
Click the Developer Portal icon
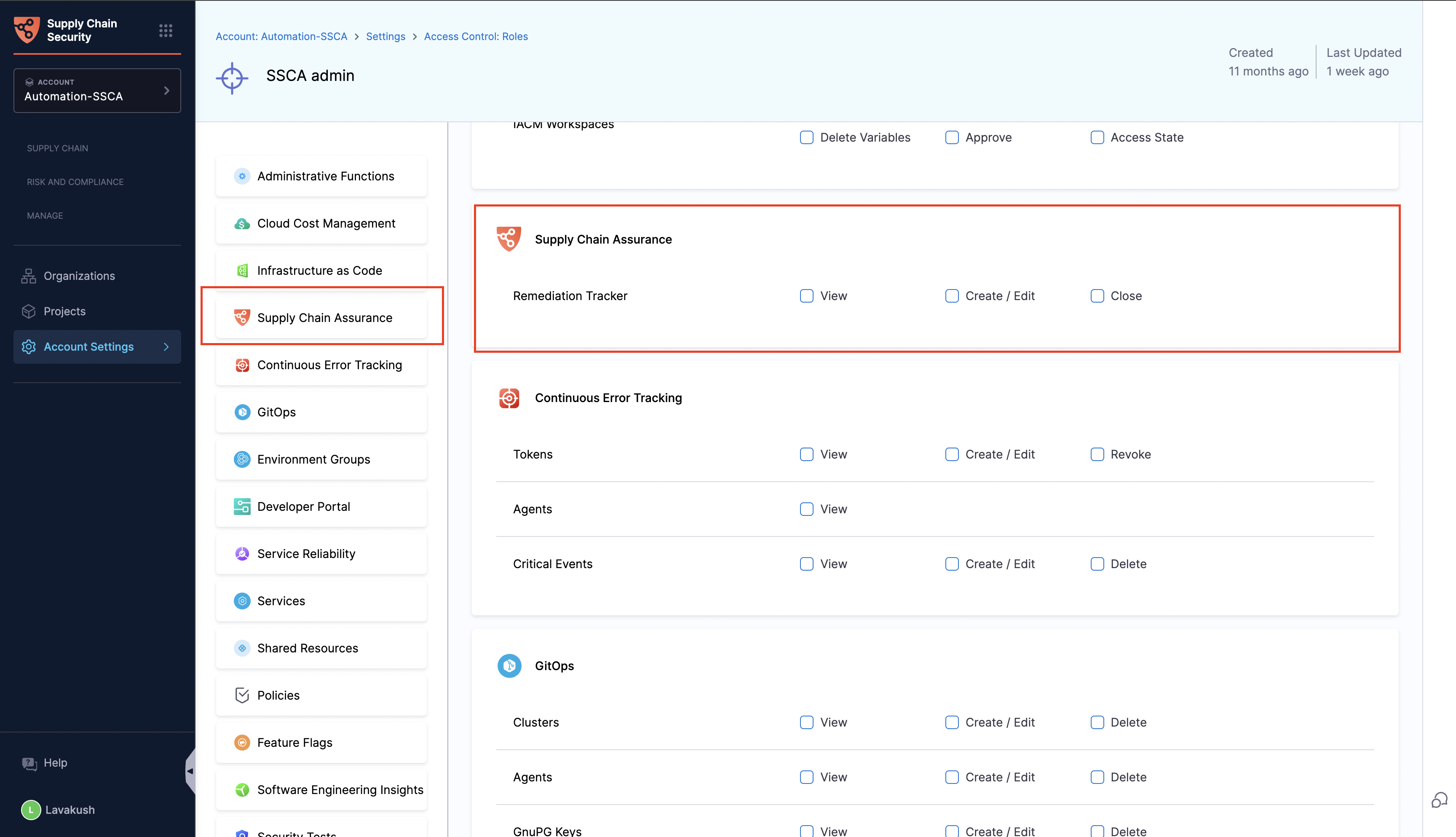coord(242,507)
